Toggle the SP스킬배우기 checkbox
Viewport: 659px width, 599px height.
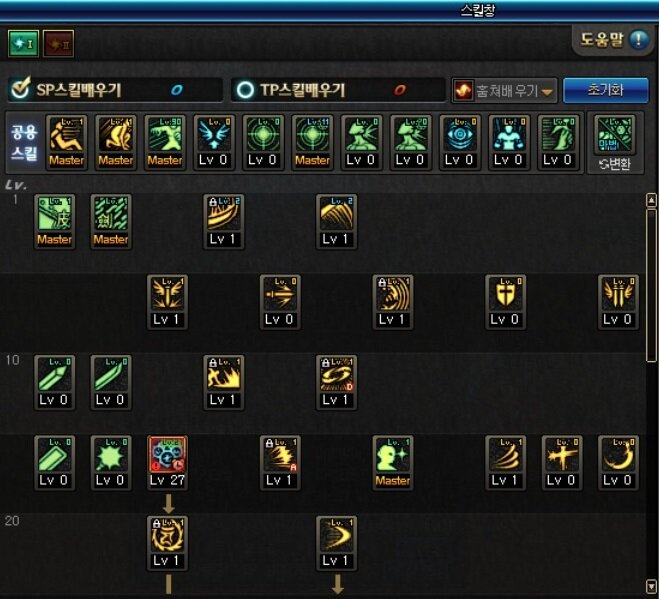20,88
